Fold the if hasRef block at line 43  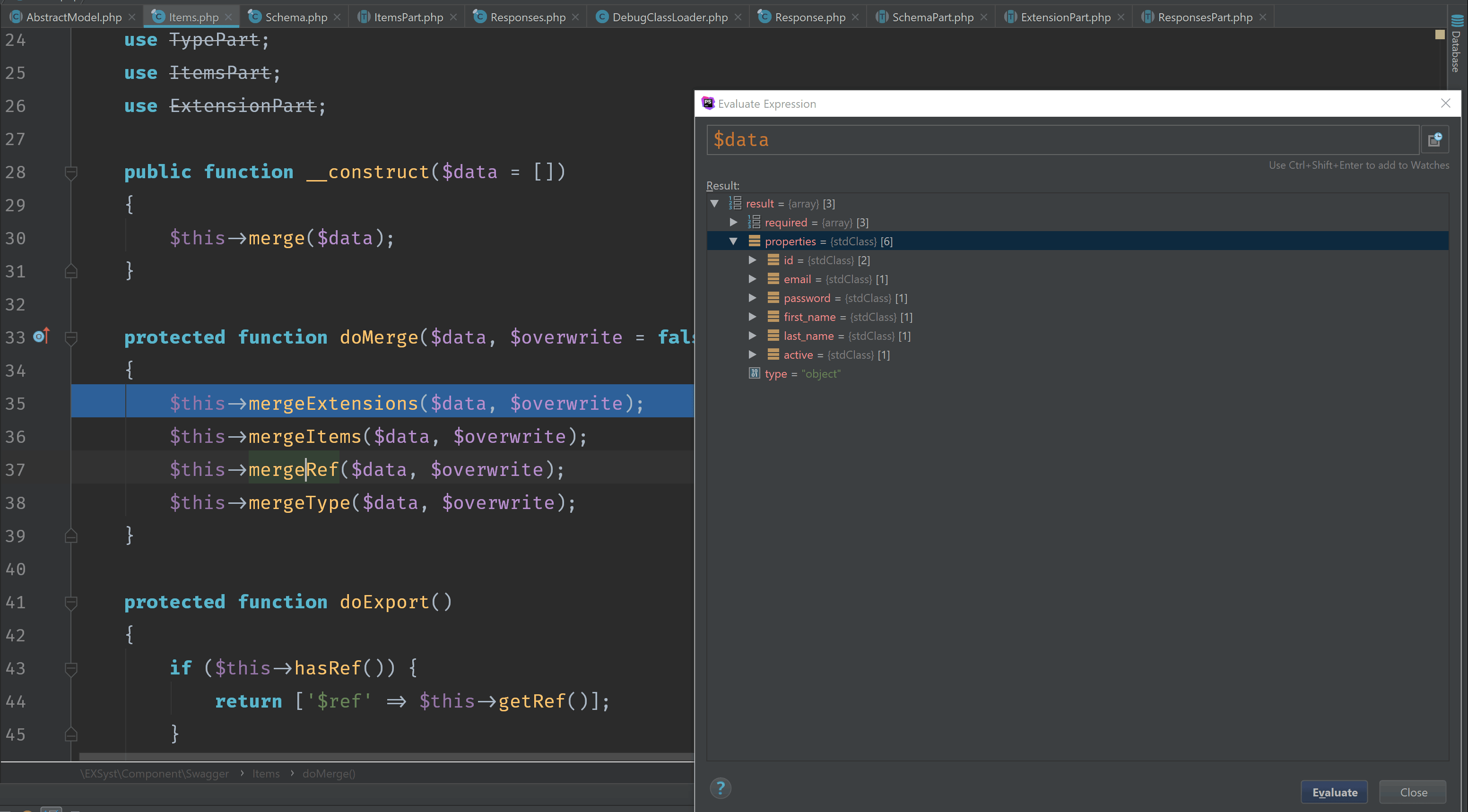coord(70,669)
